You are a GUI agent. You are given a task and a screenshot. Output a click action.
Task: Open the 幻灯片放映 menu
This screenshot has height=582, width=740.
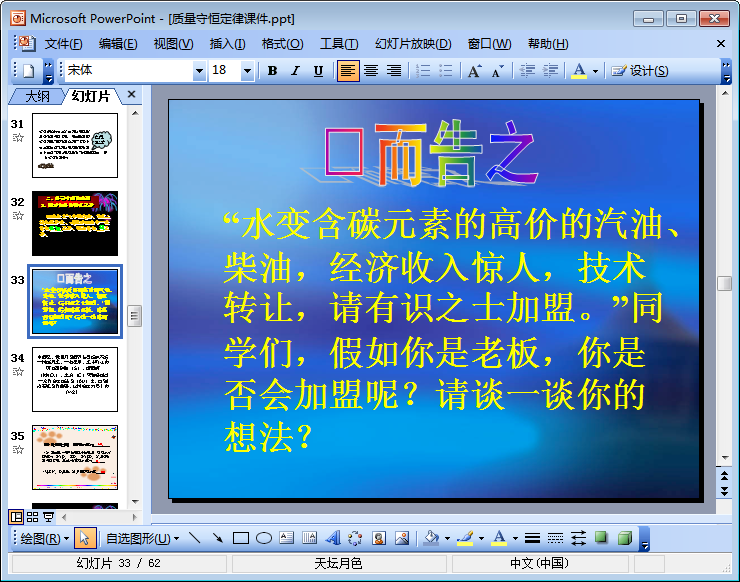413,44
